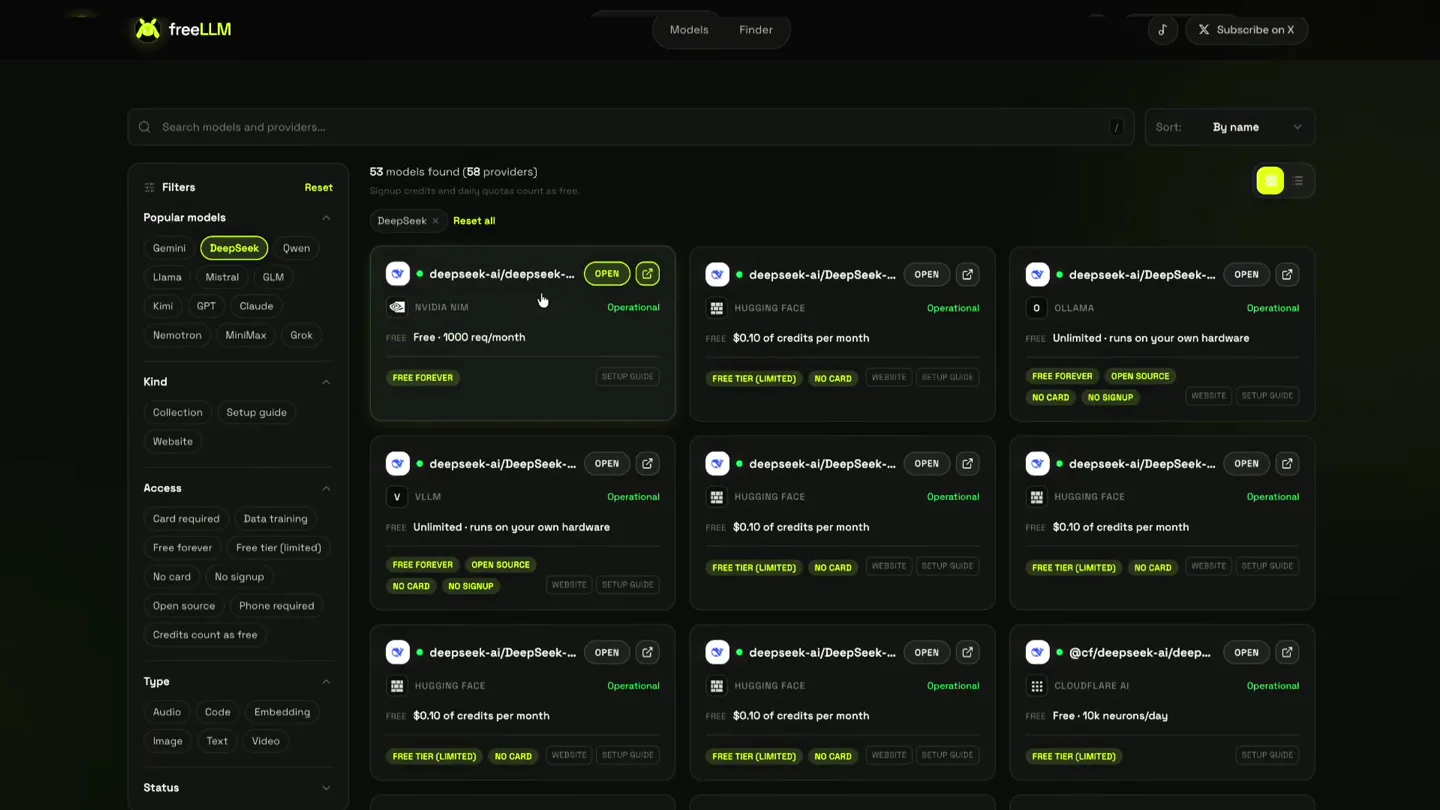
Task: Focus the search models and providers field
Action: coord(631,127)
